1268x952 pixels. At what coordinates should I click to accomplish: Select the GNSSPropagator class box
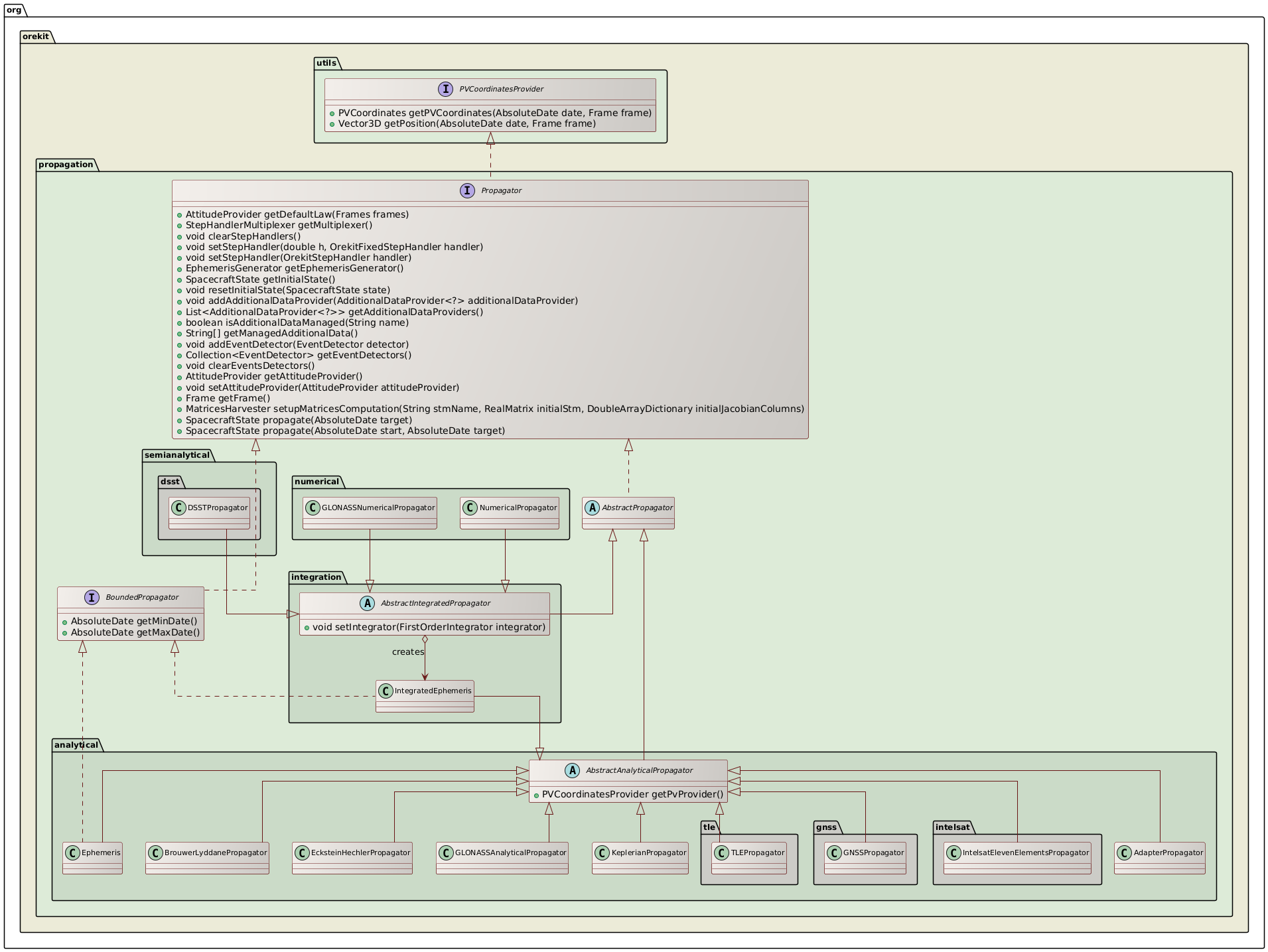[x=866, y=857]
